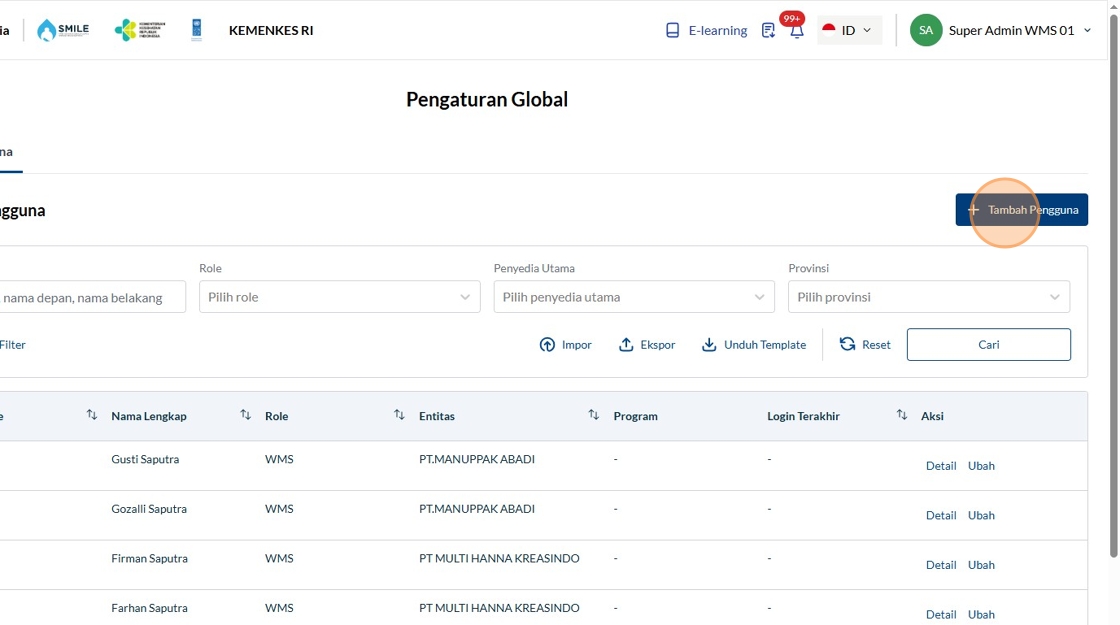Click the Pengaturan Global page title
The image size is (1120, 625).
(487, 99)
